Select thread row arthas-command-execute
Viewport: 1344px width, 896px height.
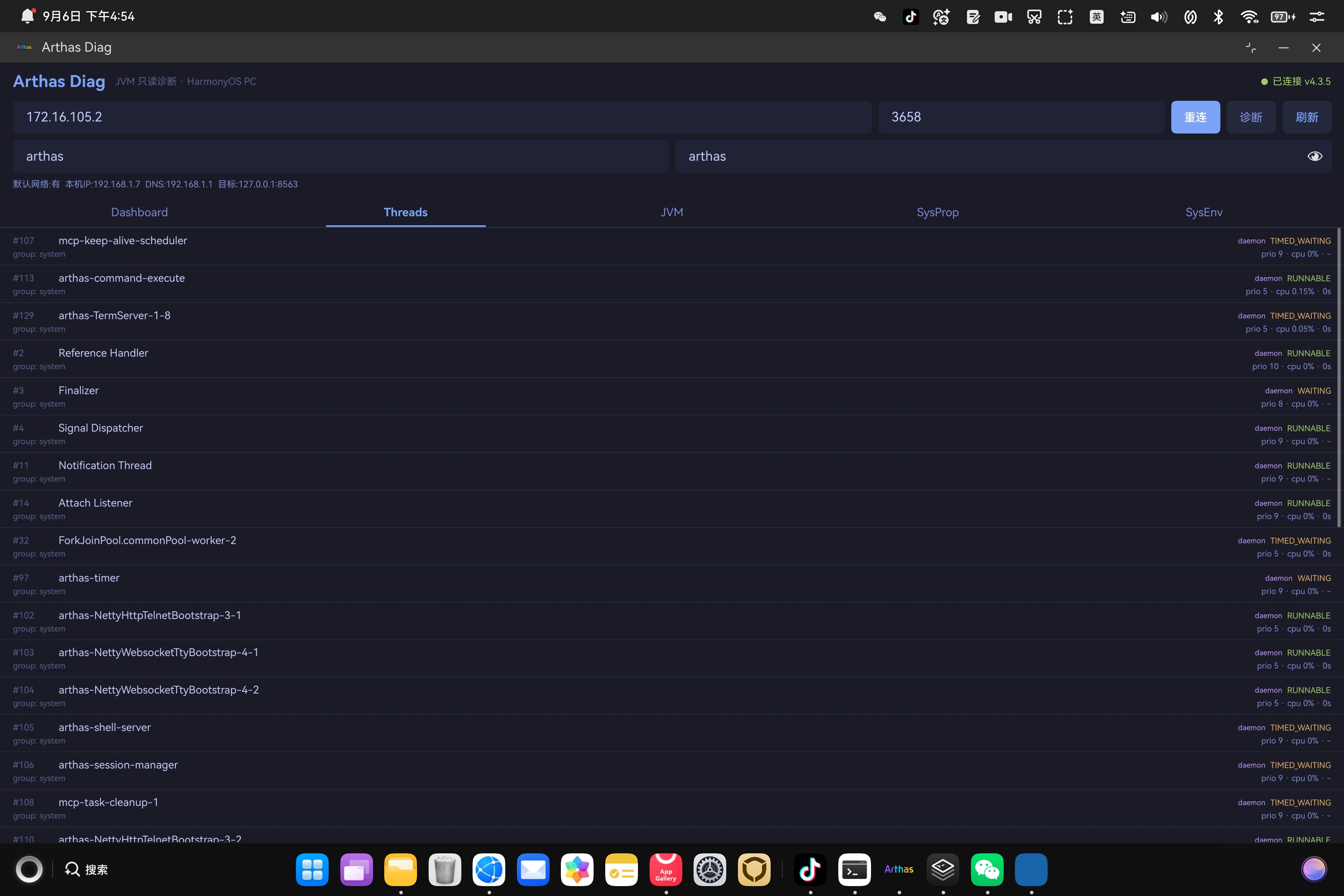pyautogui.click(x=672, y=284)
